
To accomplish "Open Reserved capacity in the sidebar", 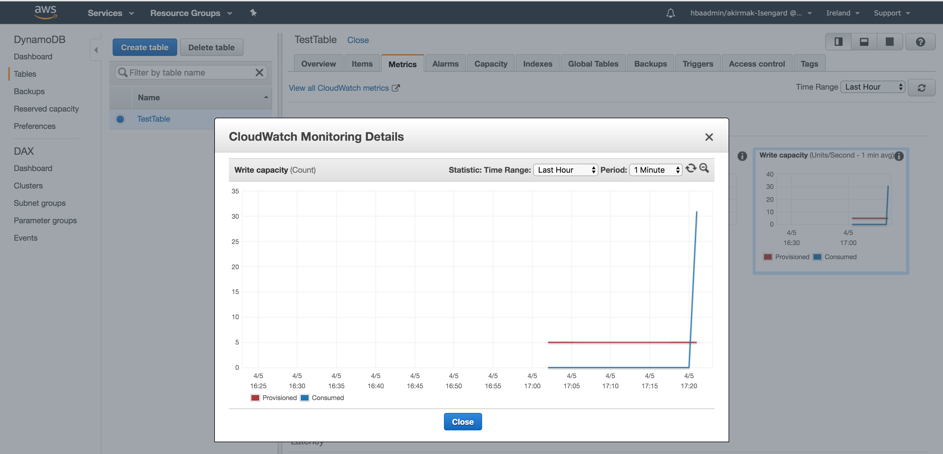I will click(46, 109).
